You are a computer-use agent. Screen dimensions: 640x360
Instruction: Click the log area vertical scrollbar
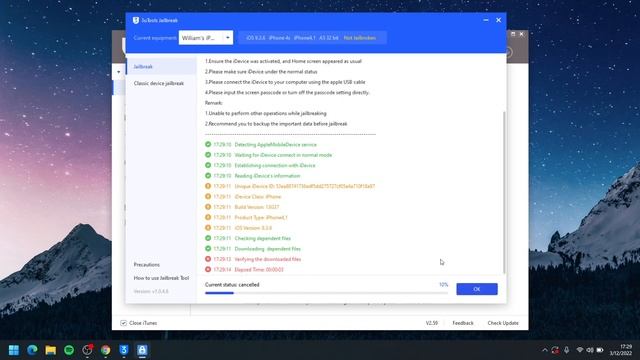504,192
